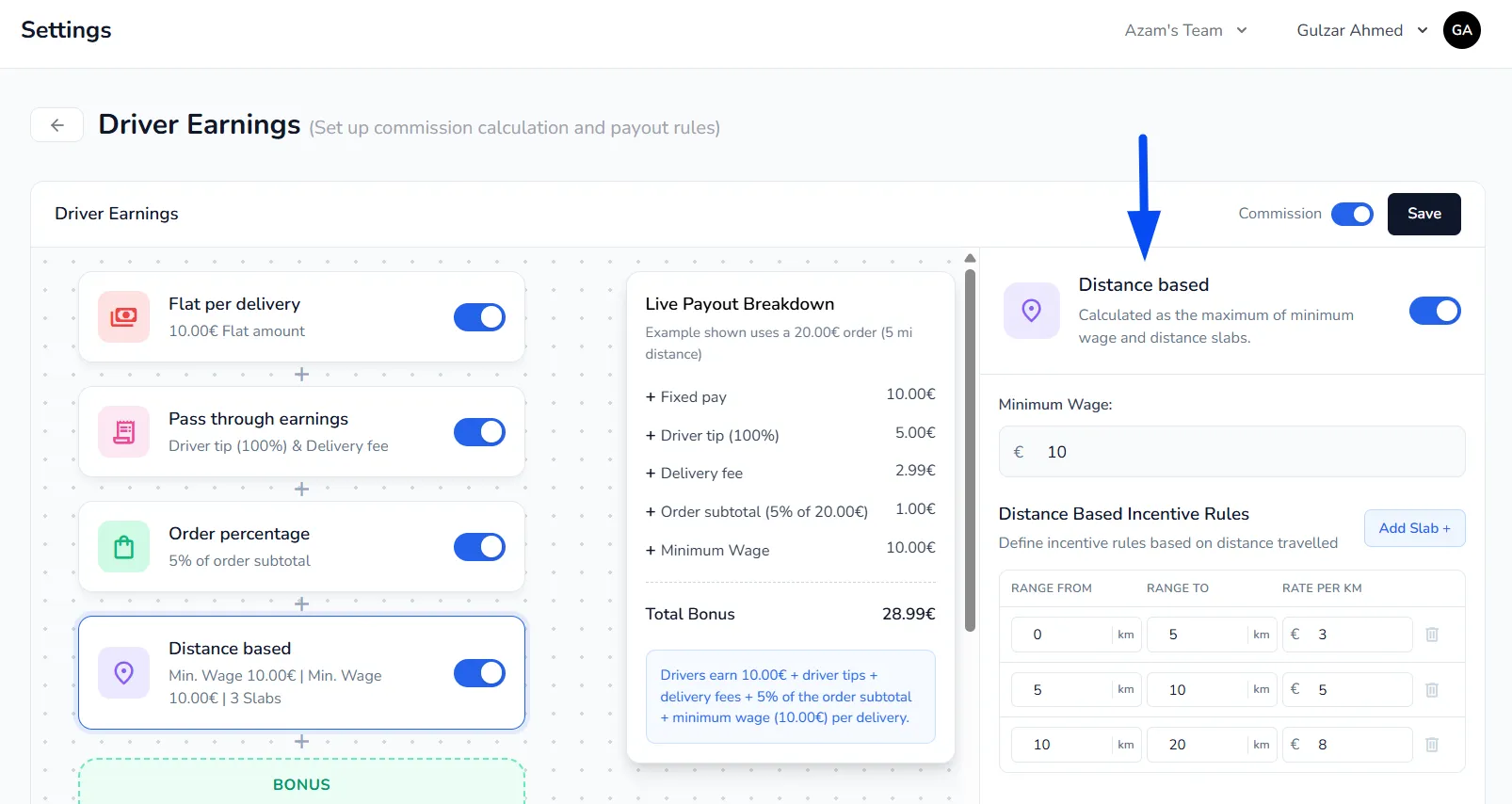Click Rate per km field showing 8

click(1347, 745)
